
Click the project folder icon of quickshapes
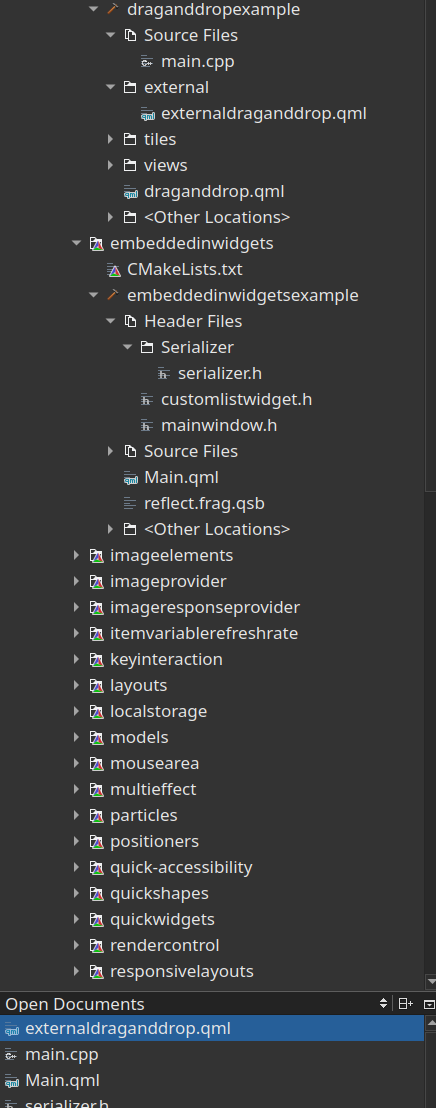[x=97, y=893]
